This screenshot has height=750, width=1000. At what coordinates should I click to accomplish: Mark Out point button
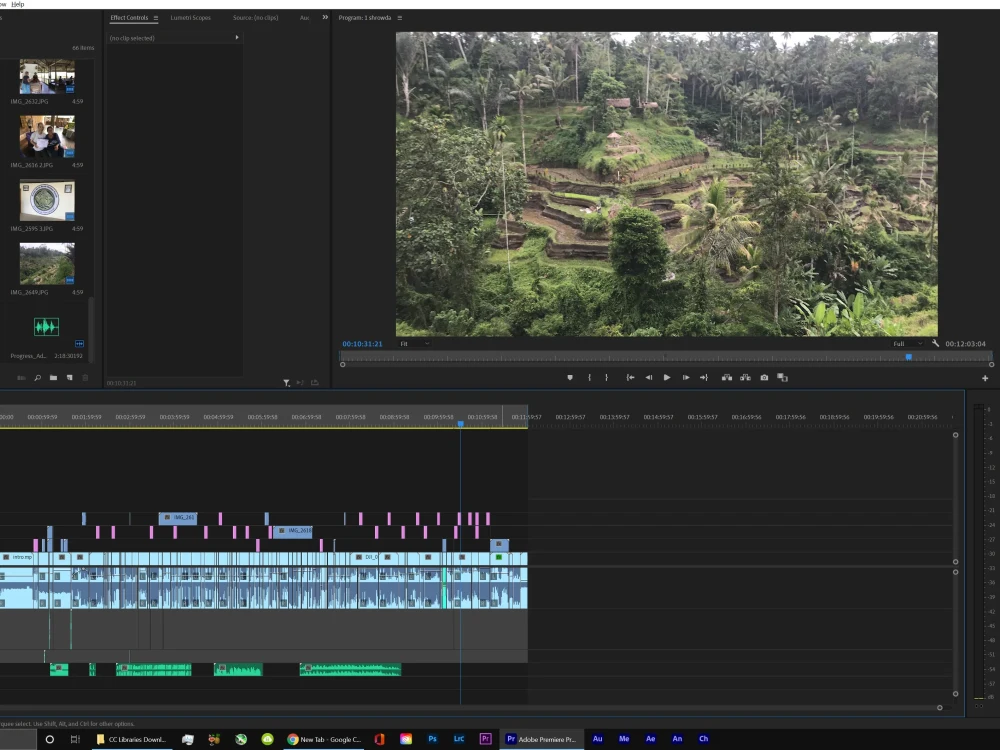pos(607,378)
